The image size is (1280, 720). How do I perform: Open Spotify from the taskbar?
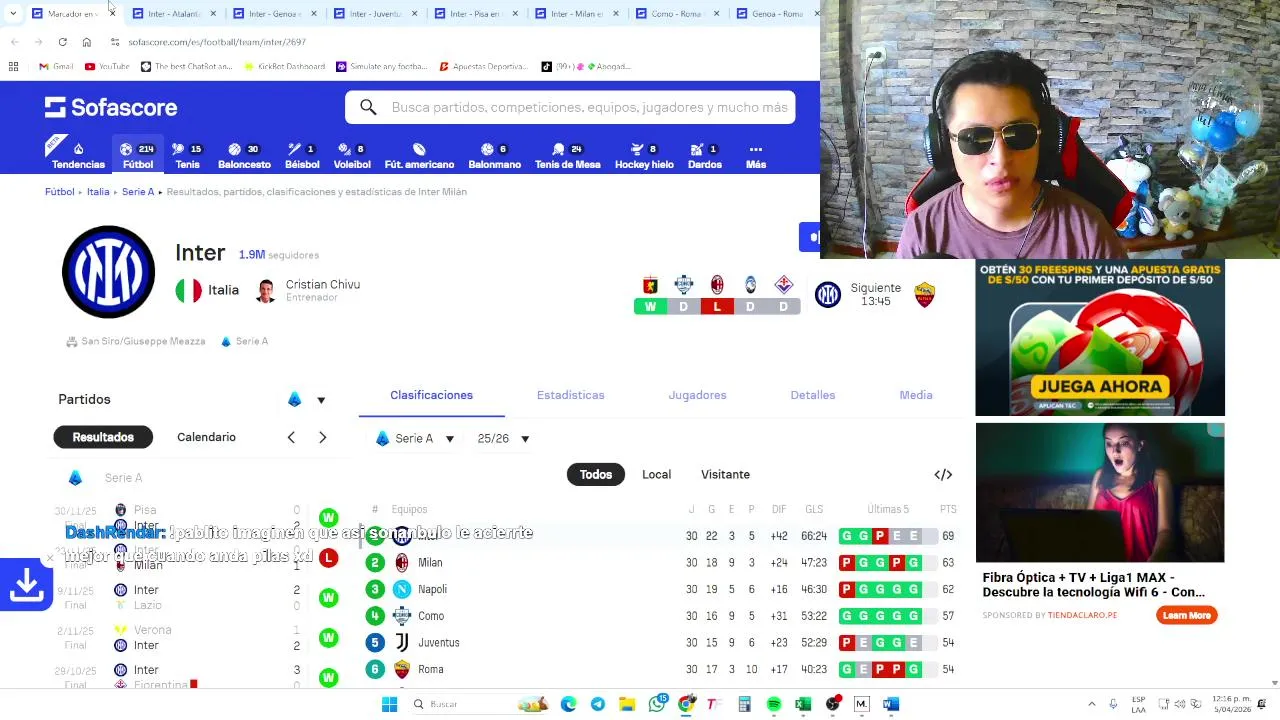click(x=773, y=704)
